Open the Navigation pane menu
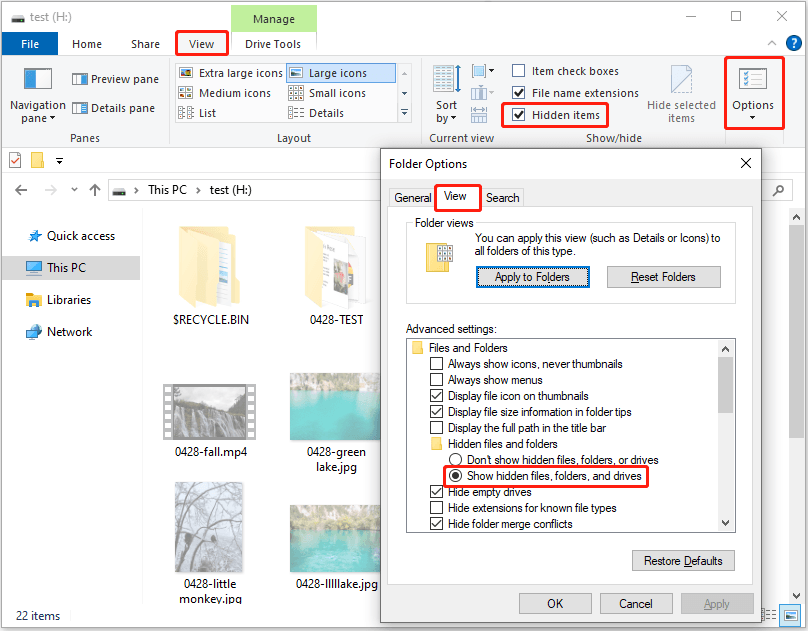808x631 pixels. (x=38, y=95)
